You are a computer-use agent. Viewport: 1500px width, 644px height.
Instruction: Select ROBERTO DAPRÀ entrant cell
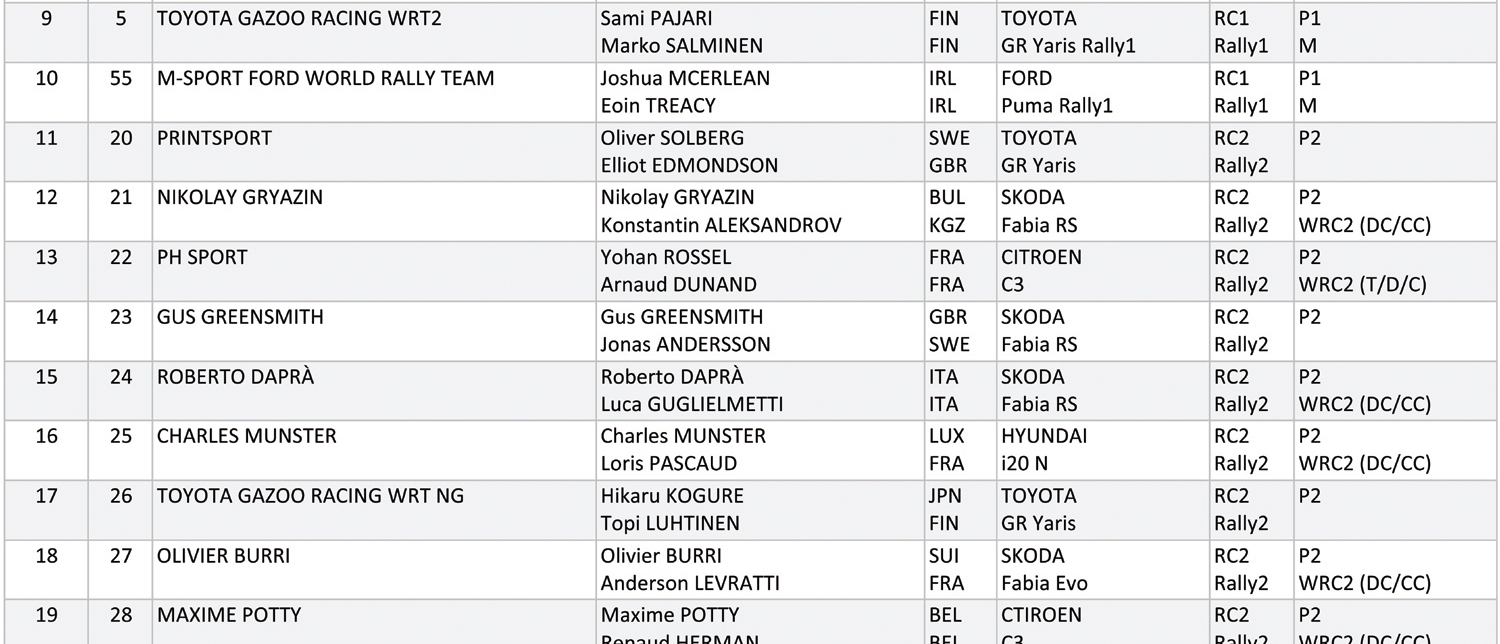point(373,390)
